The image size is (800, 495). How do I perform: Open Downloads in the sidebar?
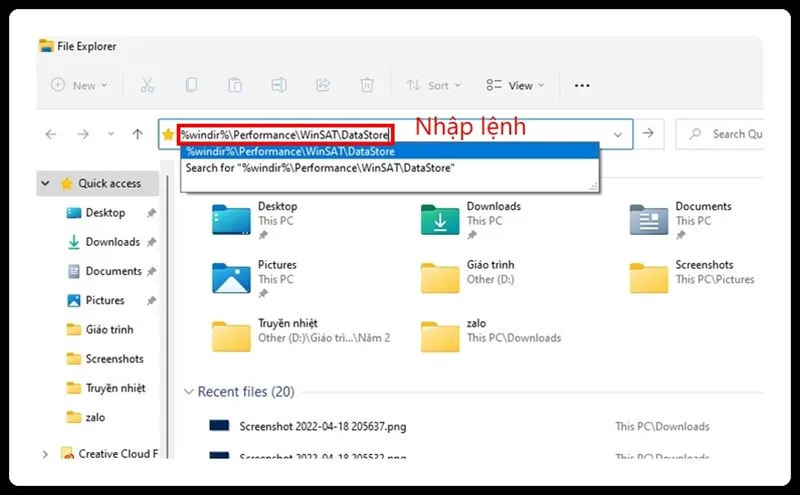pos(104,242)
